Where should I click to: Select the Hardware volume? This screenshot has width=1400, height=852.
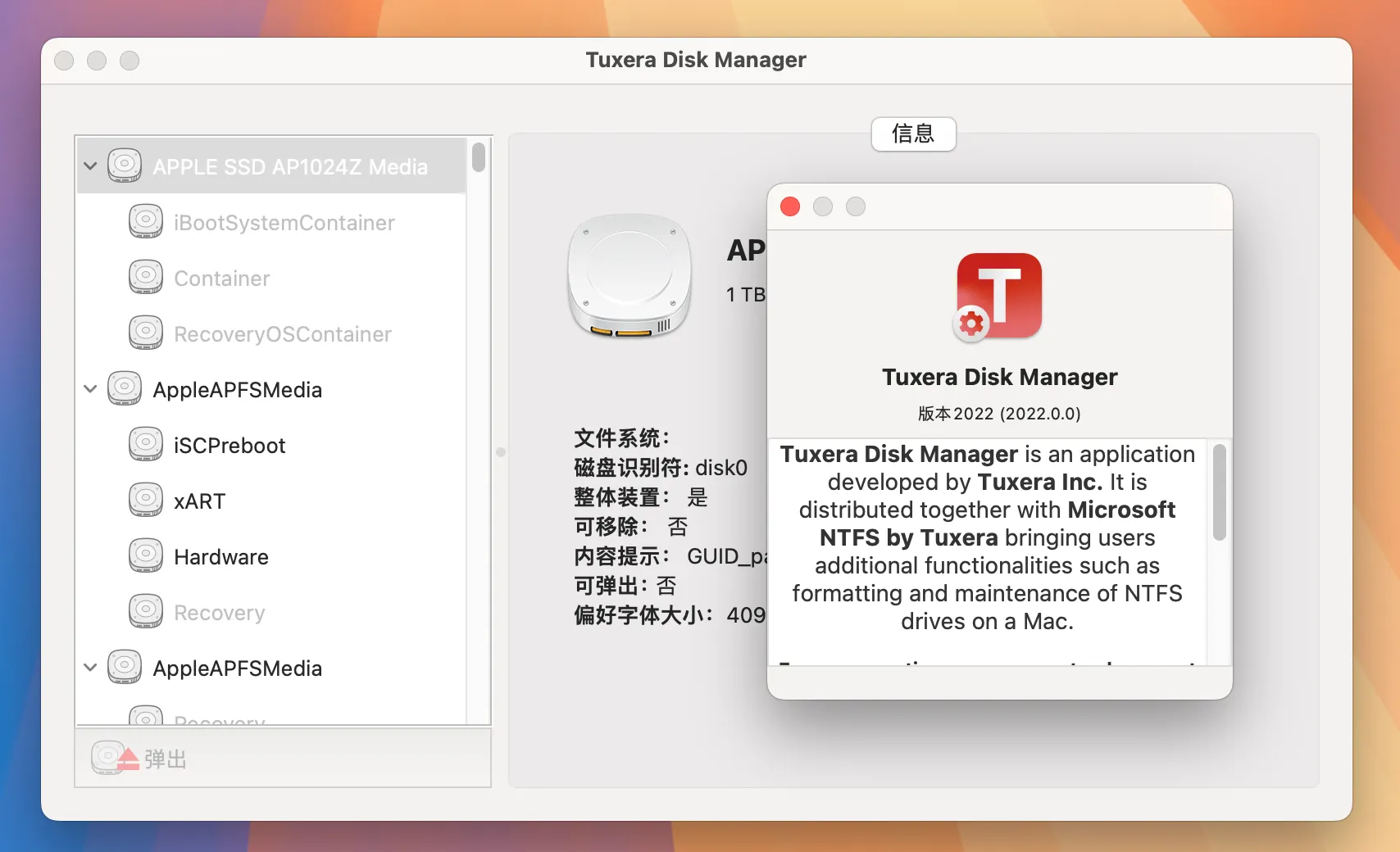pyautogui.click(x=271, y=556)
